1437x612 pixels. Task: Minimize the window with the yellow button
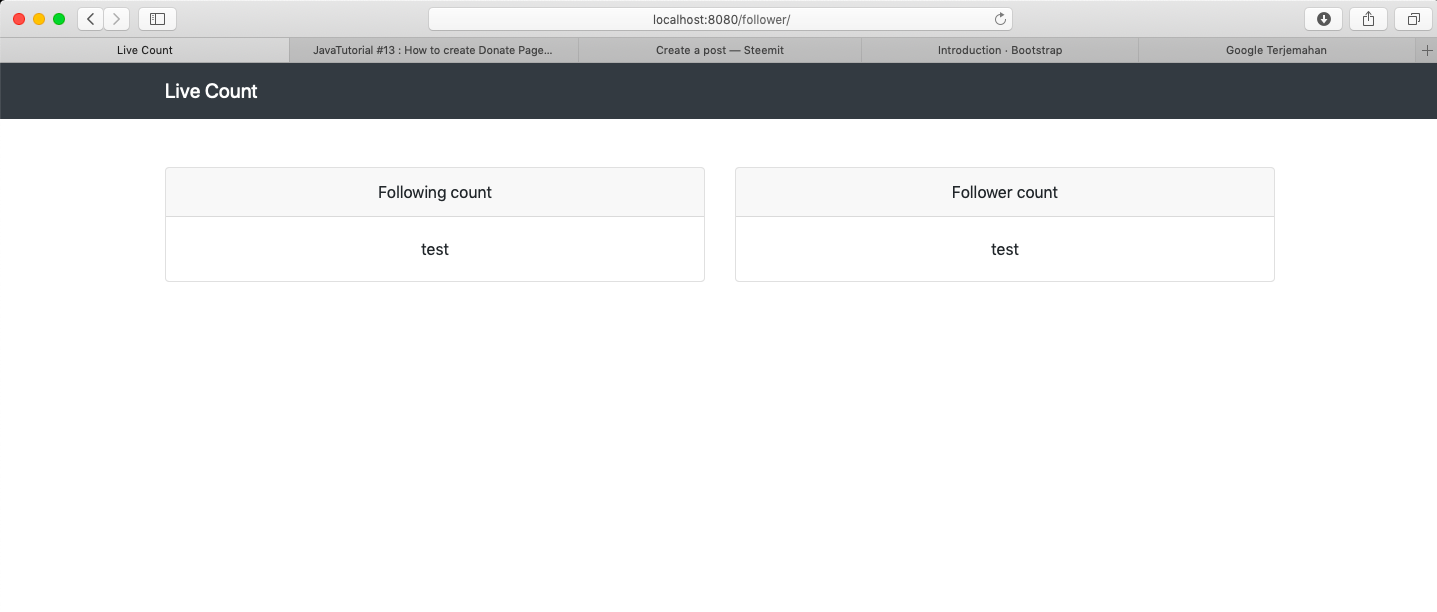click(39, 19)
